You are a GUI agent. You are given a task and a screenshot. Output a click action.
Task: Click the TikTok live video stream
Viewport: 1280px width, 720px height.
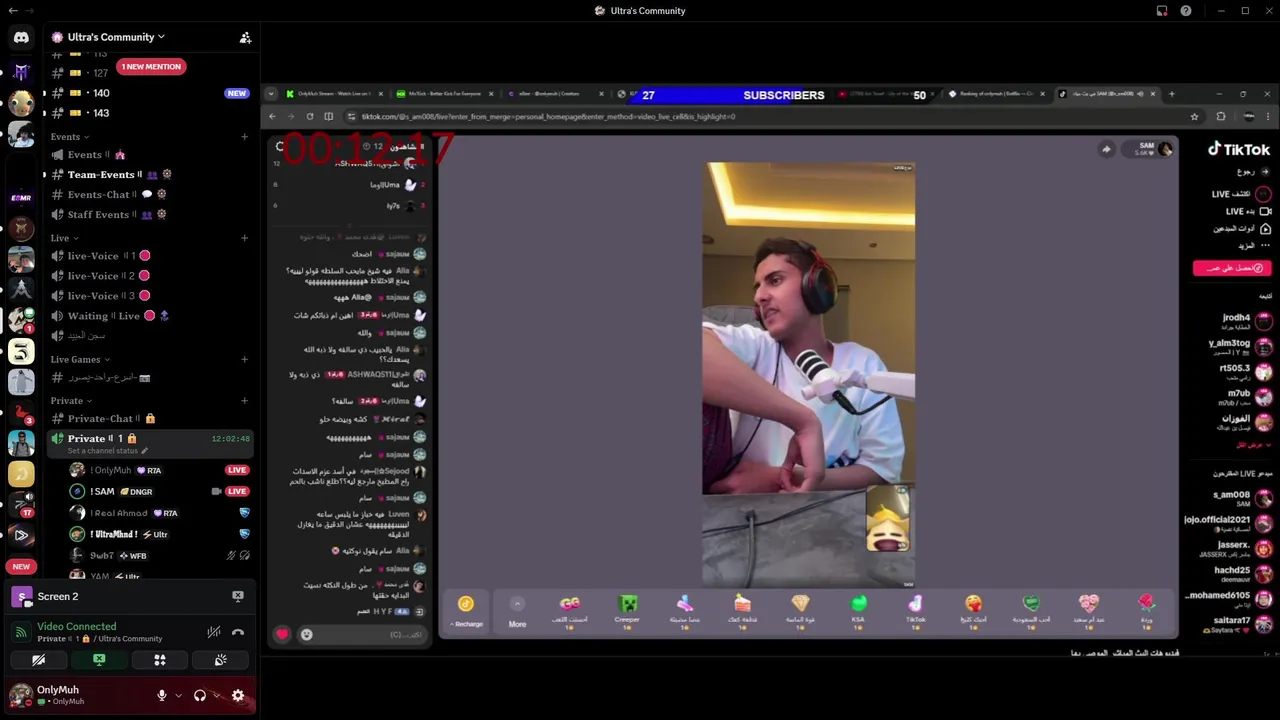point(808,374)
